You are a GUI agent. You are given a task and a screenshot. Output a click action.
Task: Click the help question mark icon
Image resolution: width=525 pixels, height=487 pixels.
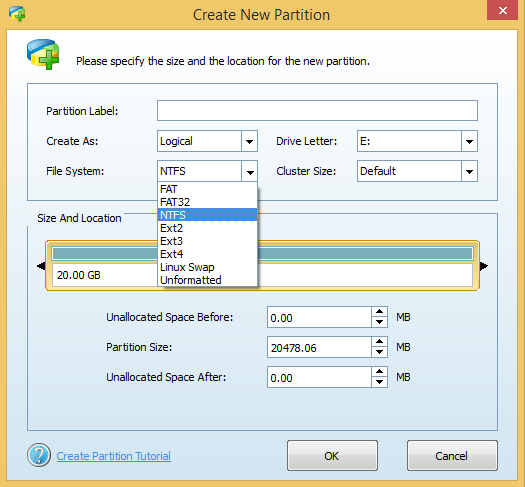pos(39,455)
